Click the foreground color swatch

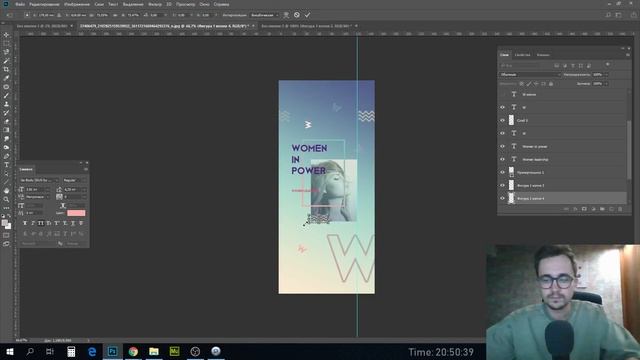4,223
